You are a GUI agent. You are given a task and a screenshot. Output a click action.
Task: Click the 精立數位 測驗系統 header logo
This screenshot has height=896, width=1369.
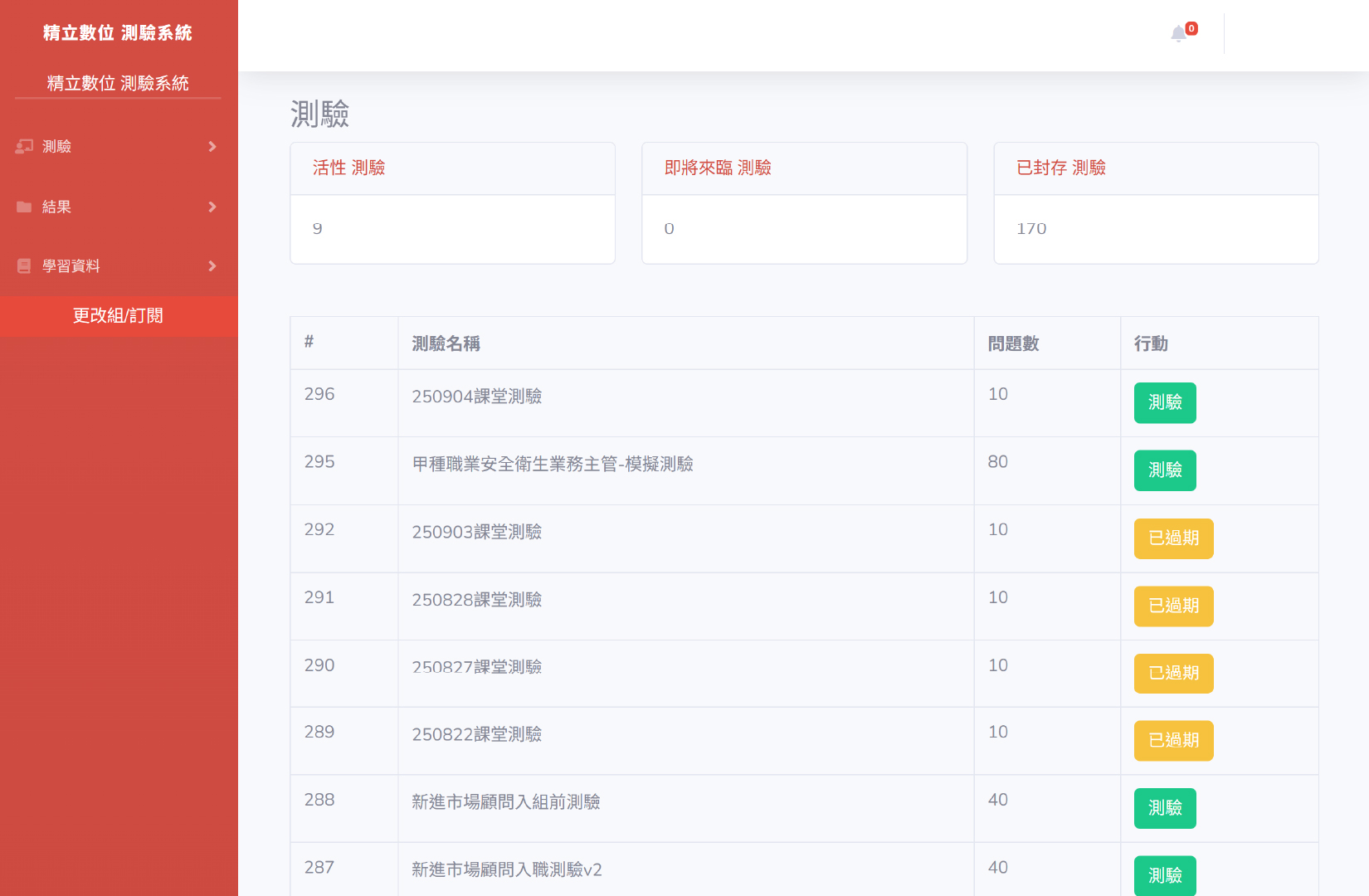[118, 33]
